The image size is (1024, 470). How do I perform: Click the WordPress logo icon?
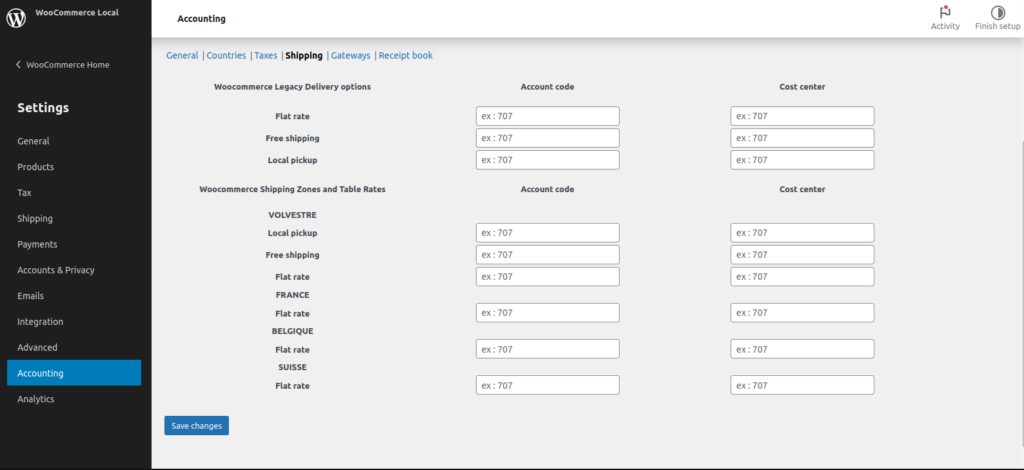tap(16, 18)
